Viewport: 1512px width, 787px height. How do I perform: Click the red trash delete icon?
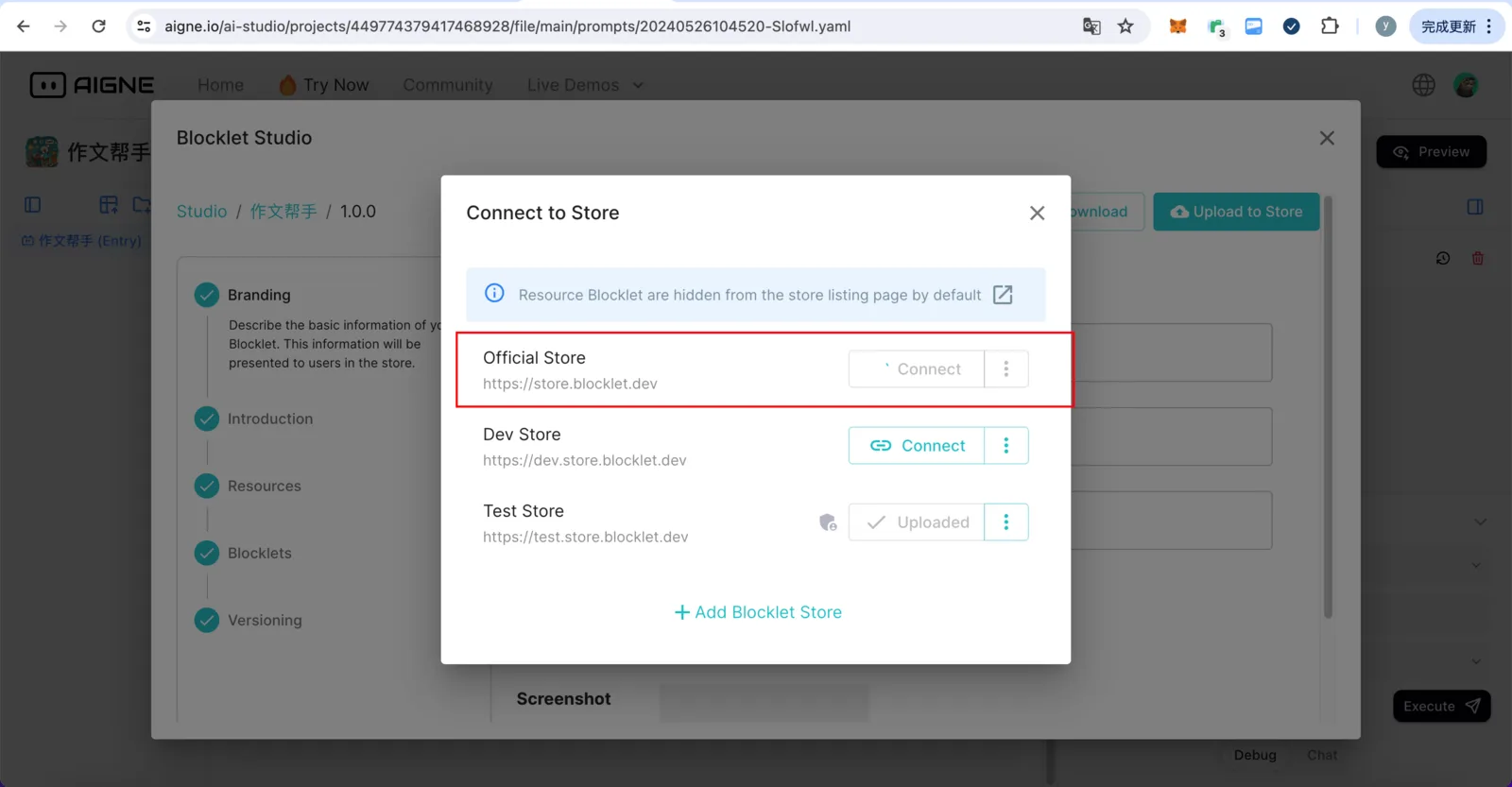pyautogui.click(x=1478, y=258)
